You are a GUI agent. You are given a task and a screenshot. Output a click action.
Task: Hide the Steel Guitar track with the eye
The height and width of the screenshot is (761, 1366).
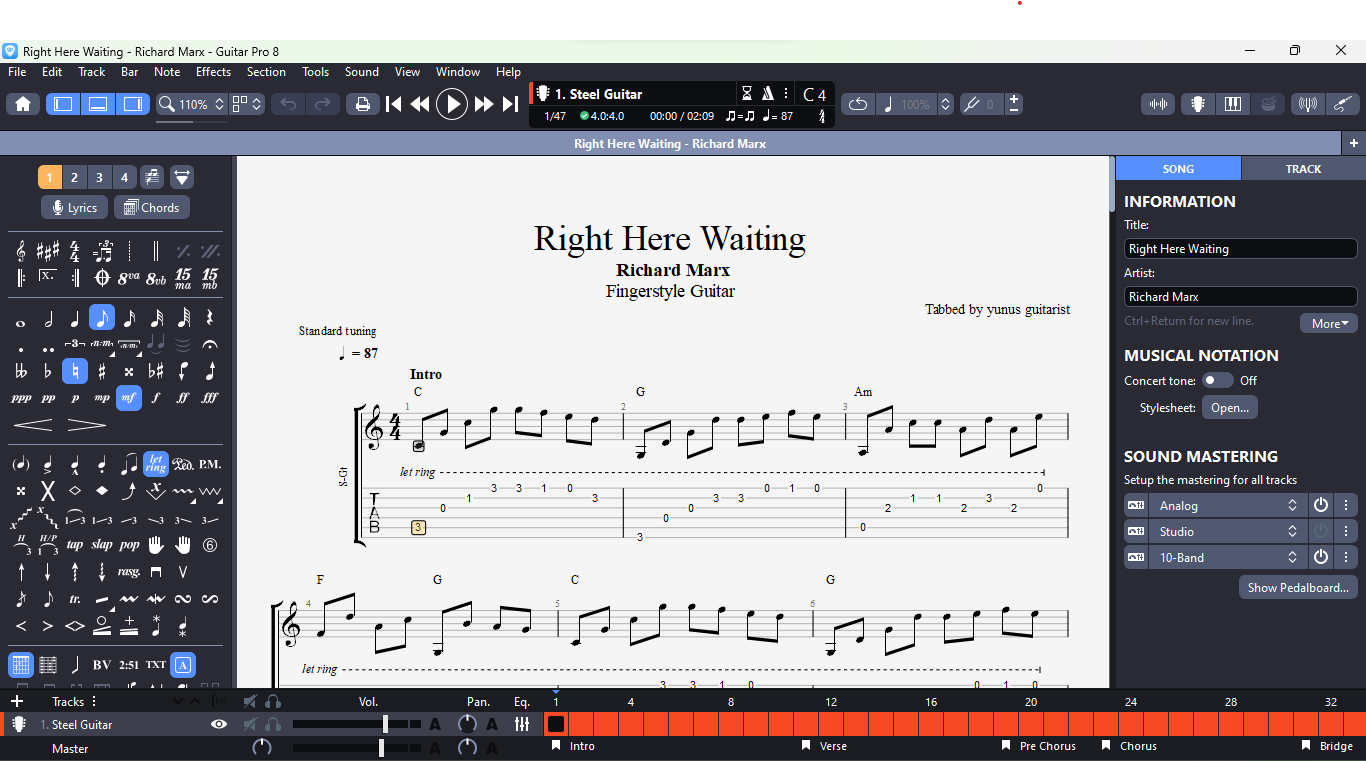pos(219,724)
